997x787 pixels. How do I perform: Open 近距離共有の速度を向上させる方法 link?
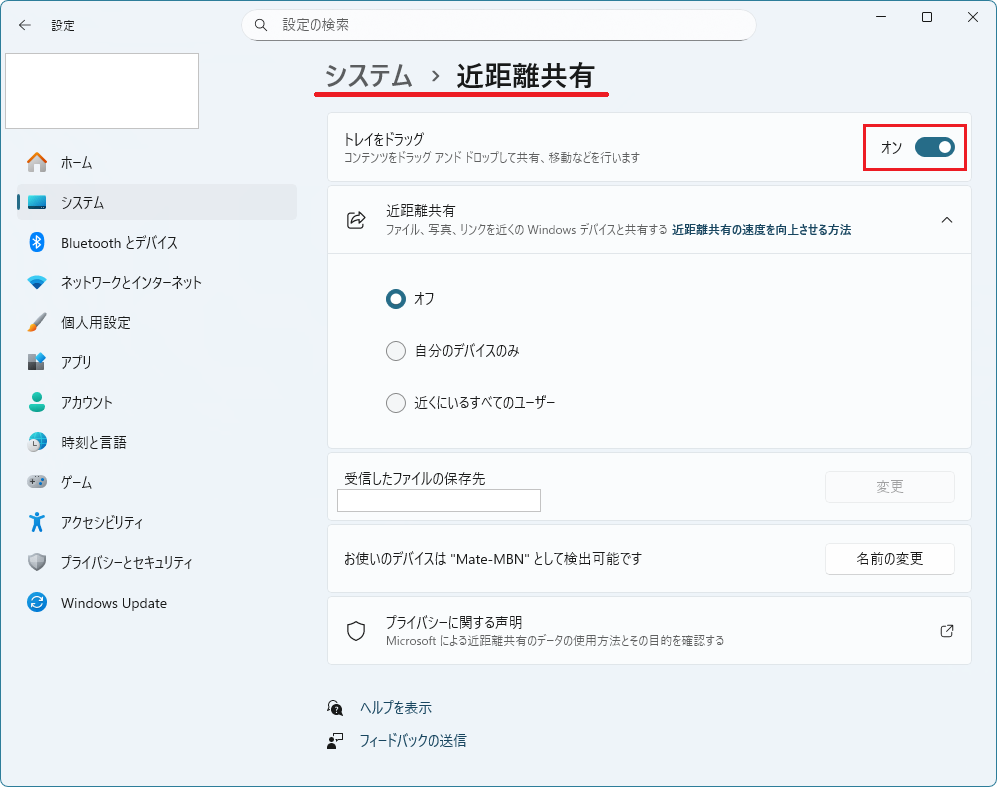click(761, 230)
